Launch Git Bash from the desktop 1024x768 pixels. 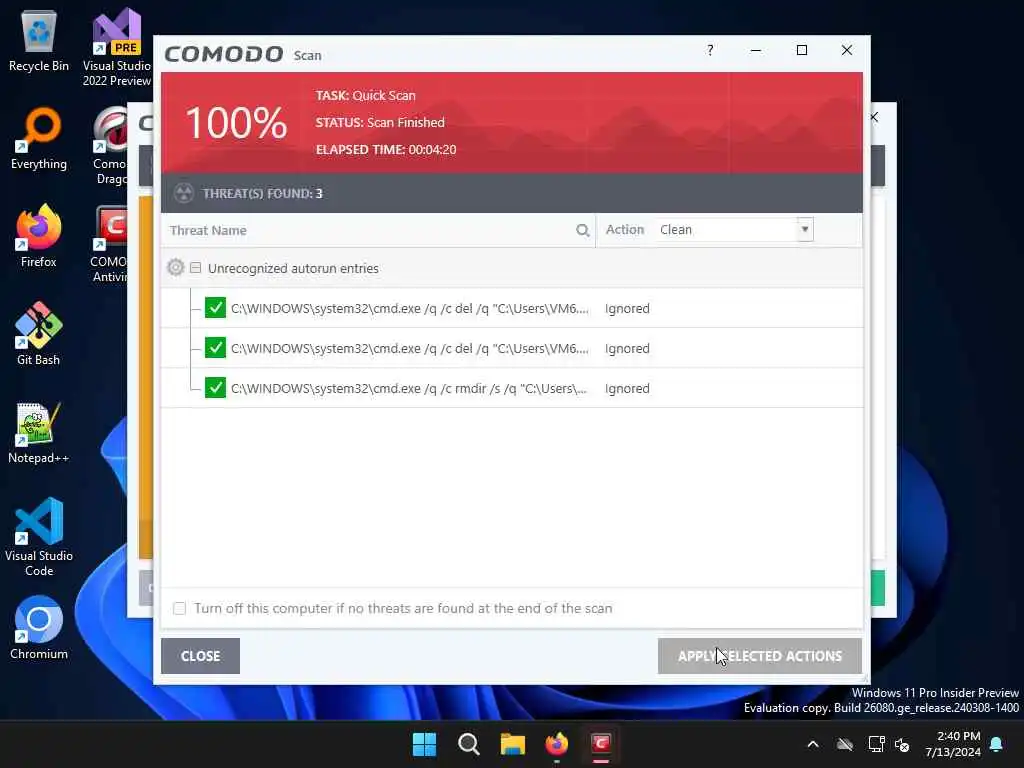point(39,334)
